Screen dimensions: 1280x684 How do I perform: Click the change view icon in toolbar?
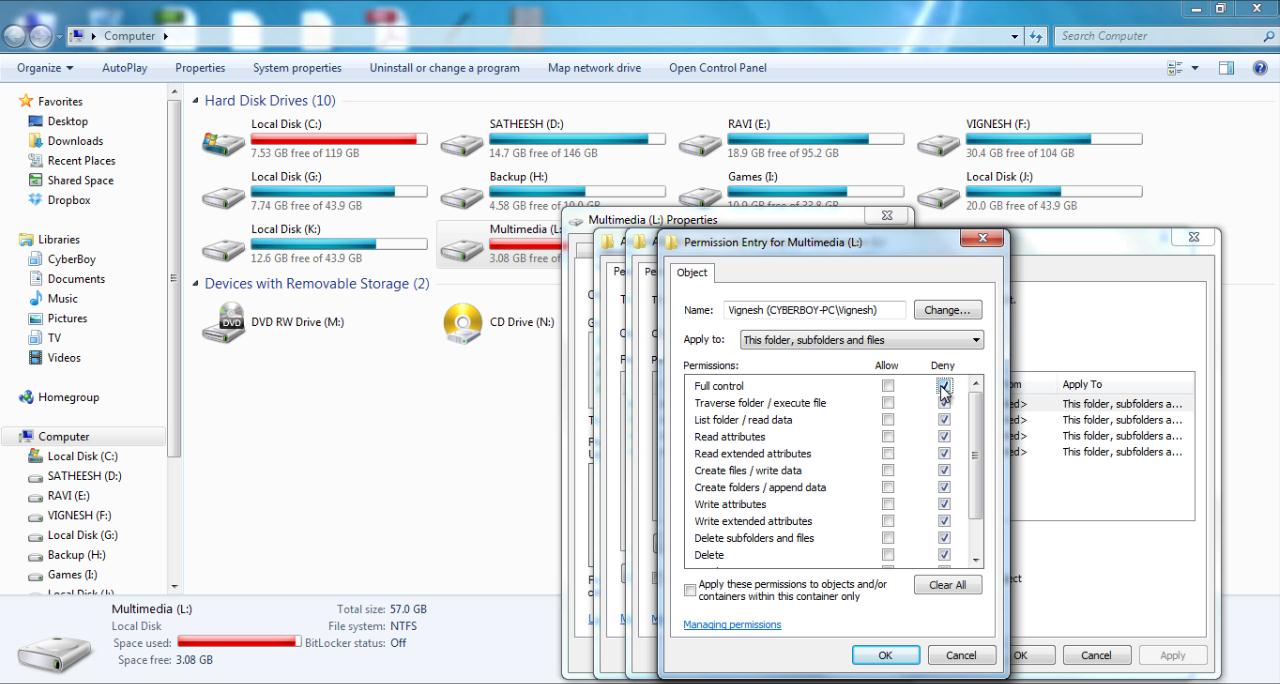pos(1175,68)
